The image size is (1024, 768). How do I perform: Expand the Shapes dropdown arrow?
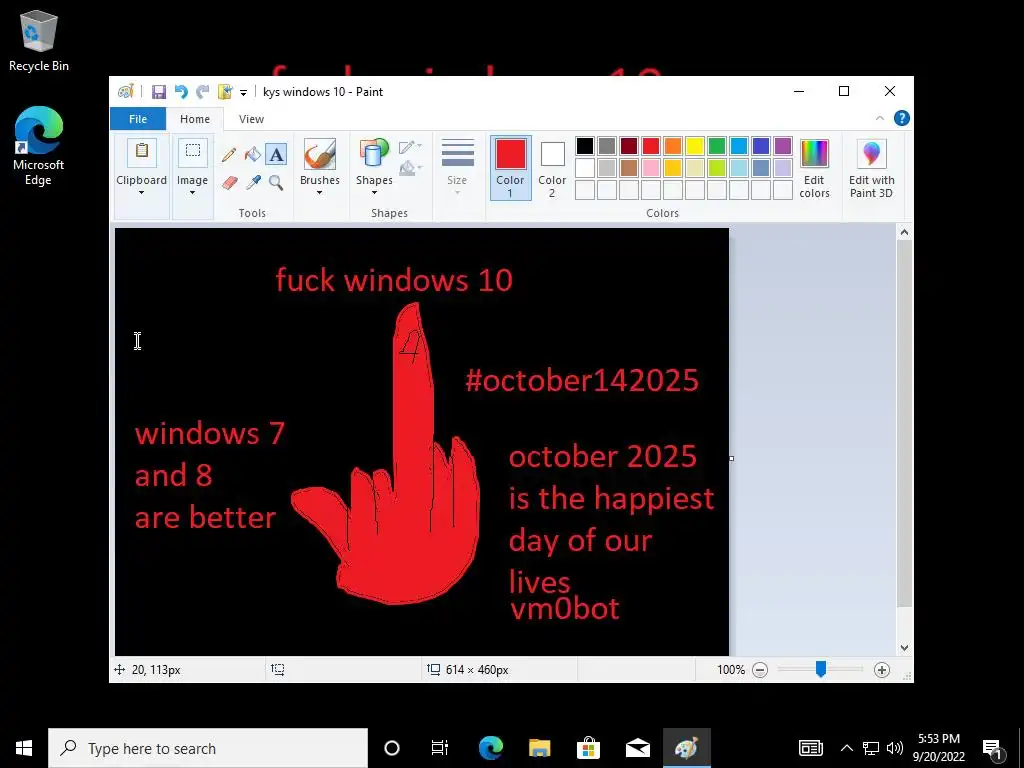coord(374,193)
